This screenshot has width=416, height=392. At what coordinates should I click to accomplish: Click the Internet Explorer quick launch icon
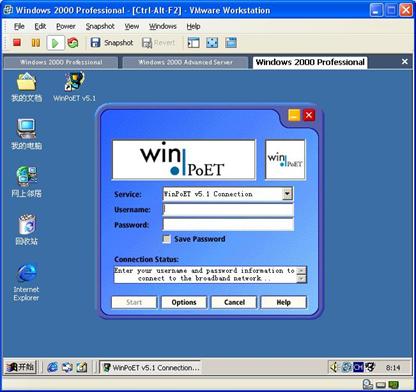[x=52, y=367]
